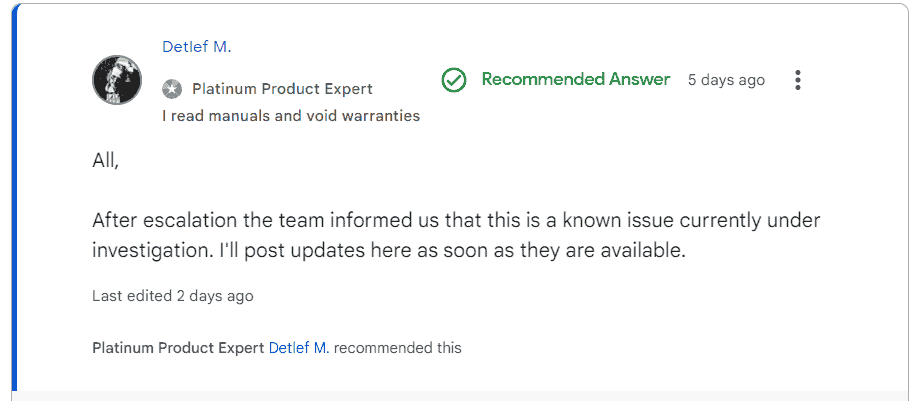Click the blue vertical bar on post edge
This screenshot has width=913, height=401.
[x=14, y=200]
